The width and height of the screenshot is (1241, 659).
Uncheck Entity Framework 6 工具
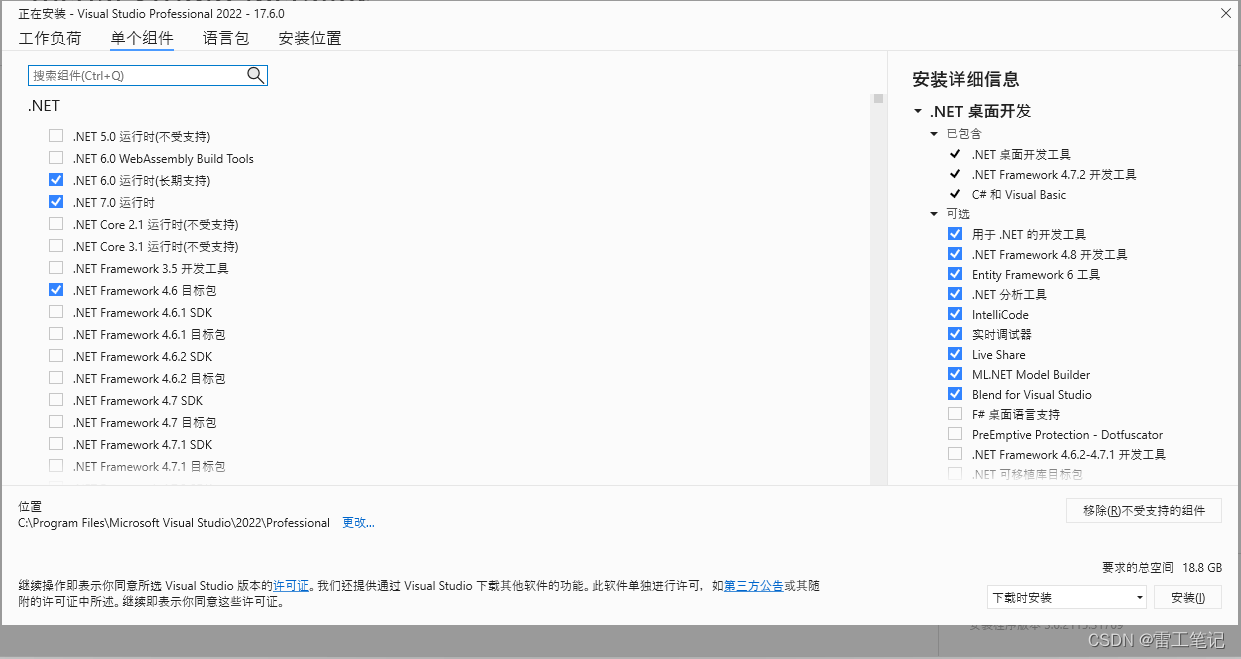pyautogui.click(x=955, y=274)
